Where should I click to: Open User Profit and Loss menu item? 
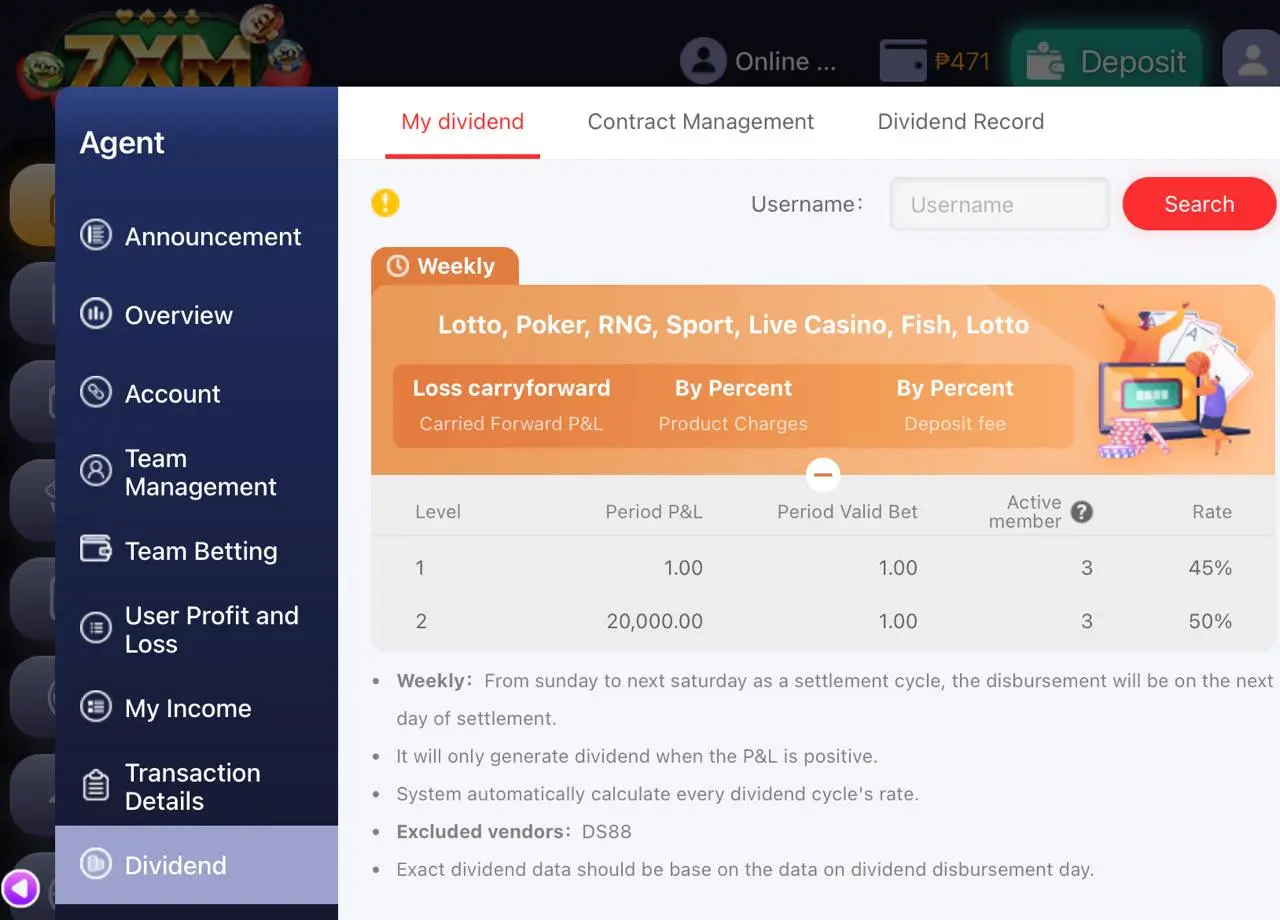(196, 629)
